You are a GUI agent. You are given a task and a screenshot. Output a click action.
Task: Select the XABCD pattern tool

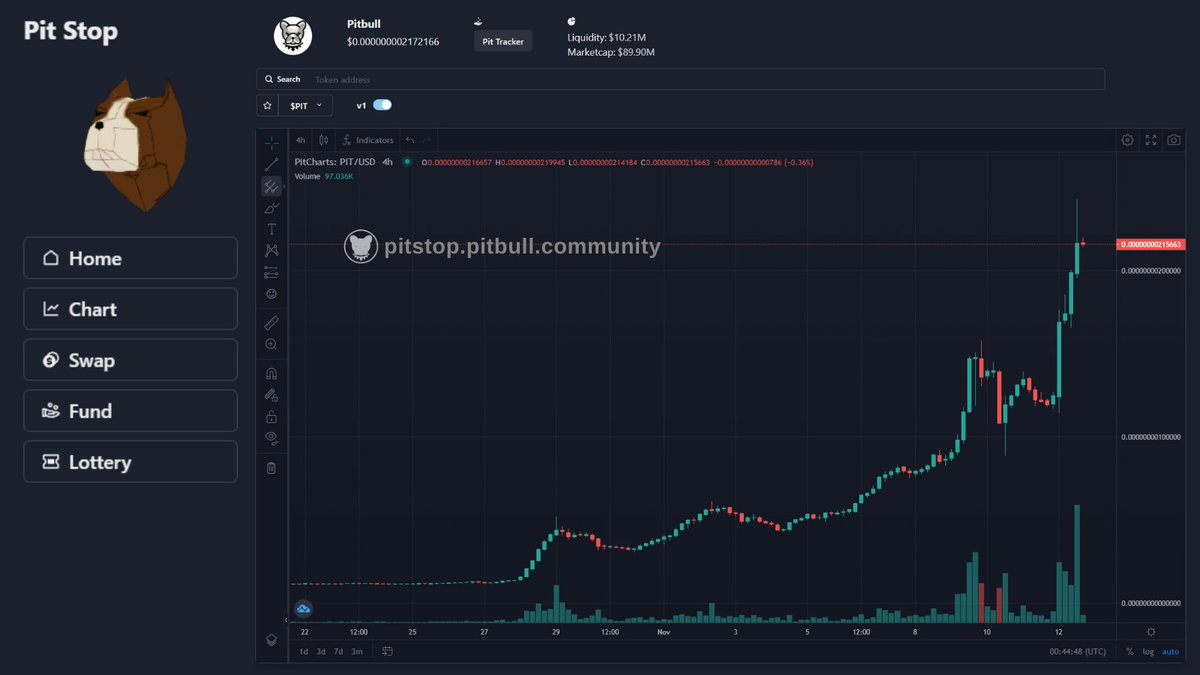click(271, 251)
